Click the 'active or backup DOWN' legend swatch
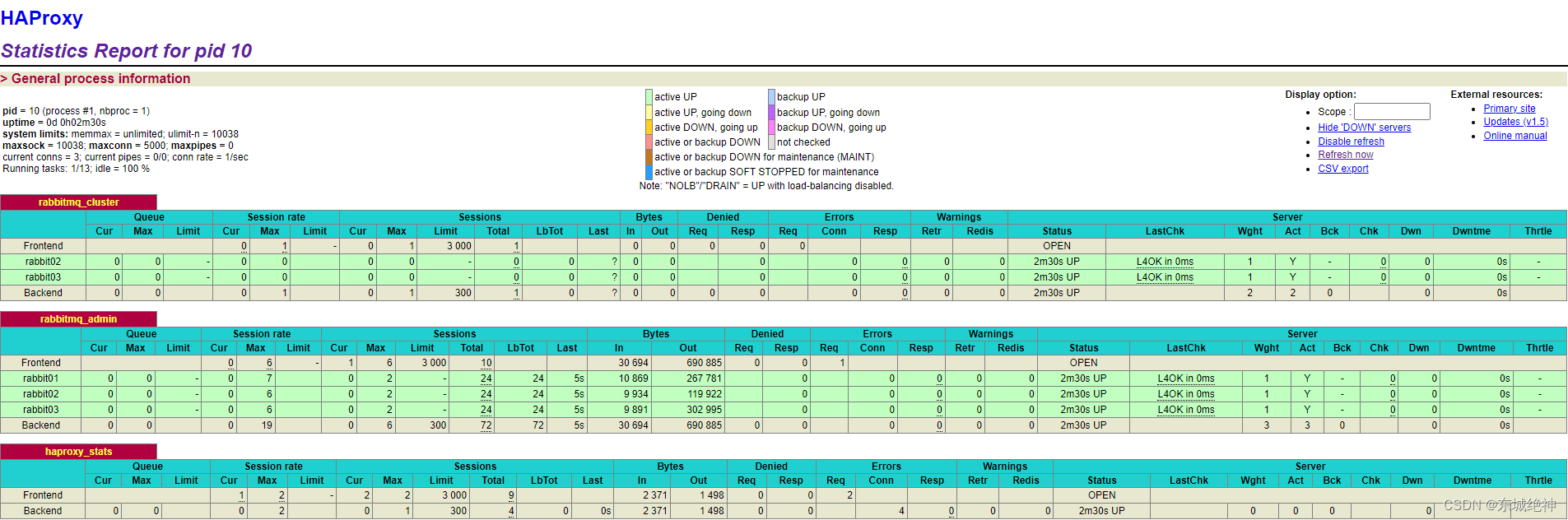The height and width of the screenshot is (520, 1568). click(649, 142)
